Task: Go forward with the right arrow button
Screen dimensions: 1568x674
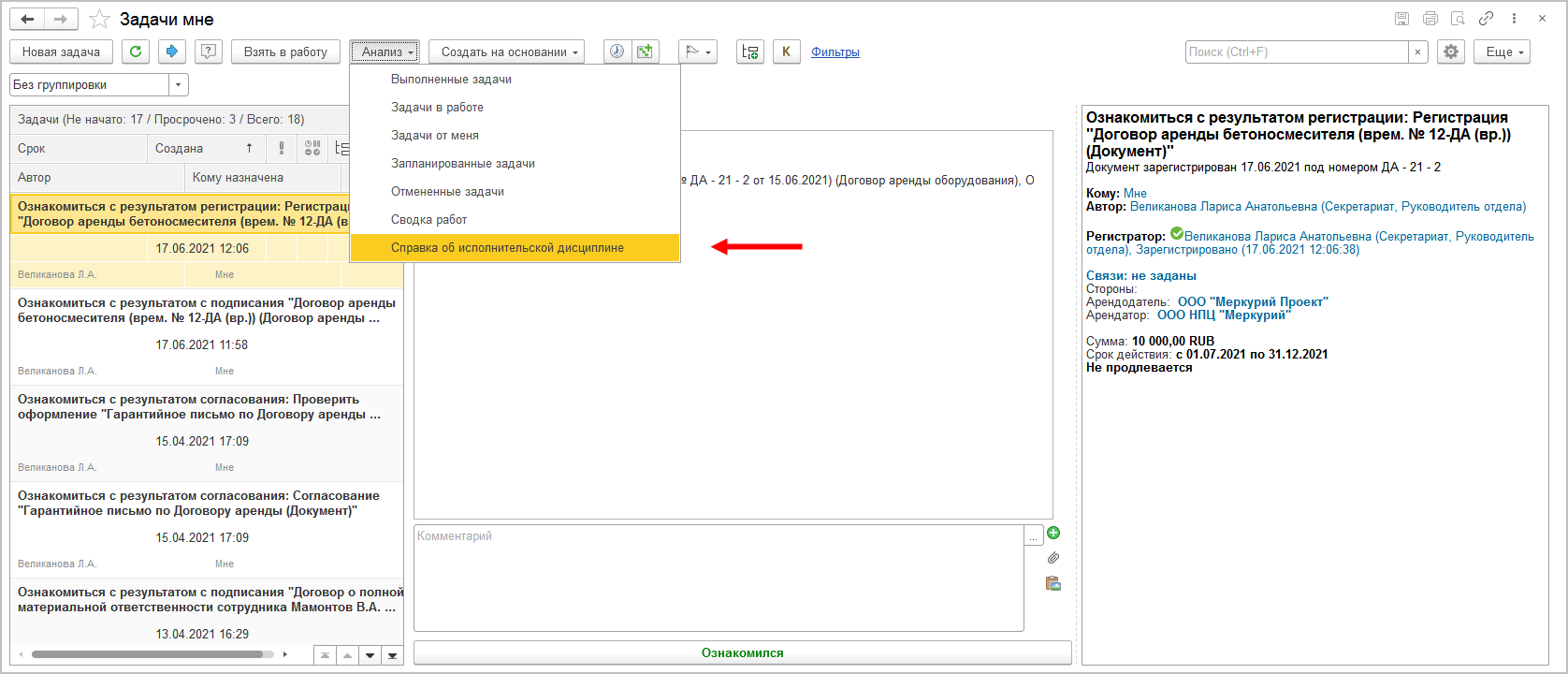Action: (x=61, y=19)
